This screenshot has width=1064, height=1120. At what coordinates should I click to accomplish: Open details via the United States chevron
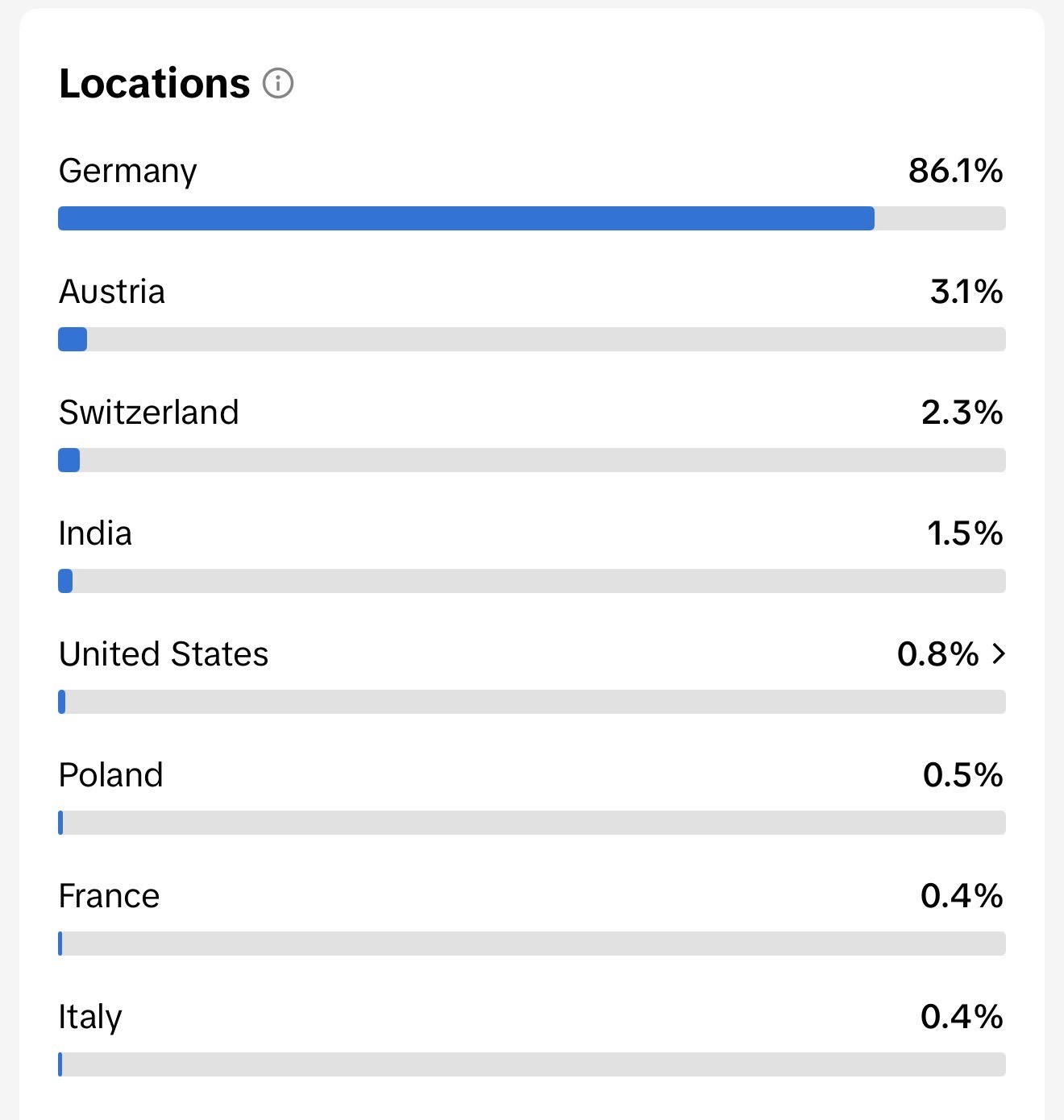coord(1000,654)
